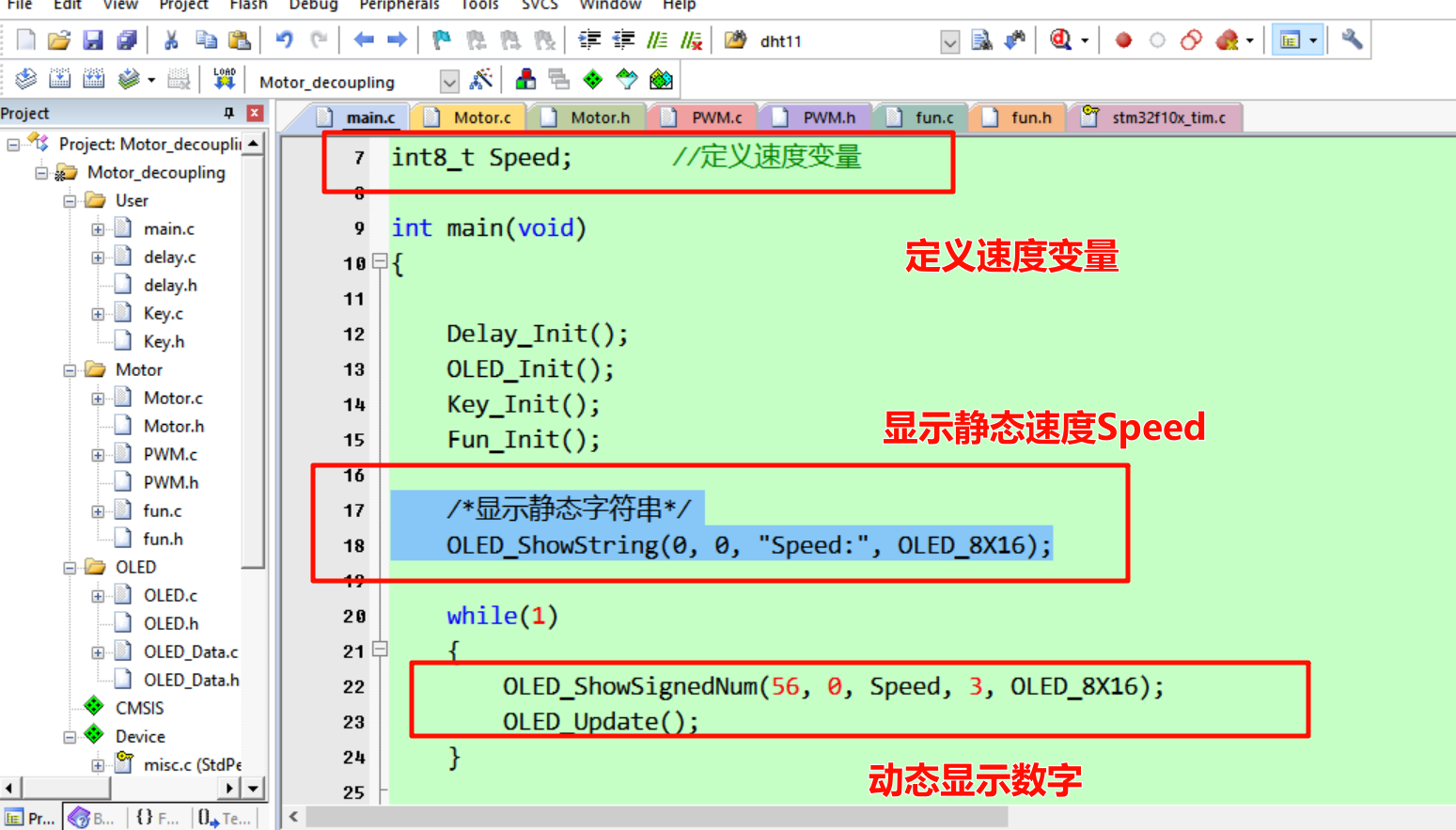Open the Pack Installer icon
The width and height of the screenshot is (1456, 830).
click(662, 80)
